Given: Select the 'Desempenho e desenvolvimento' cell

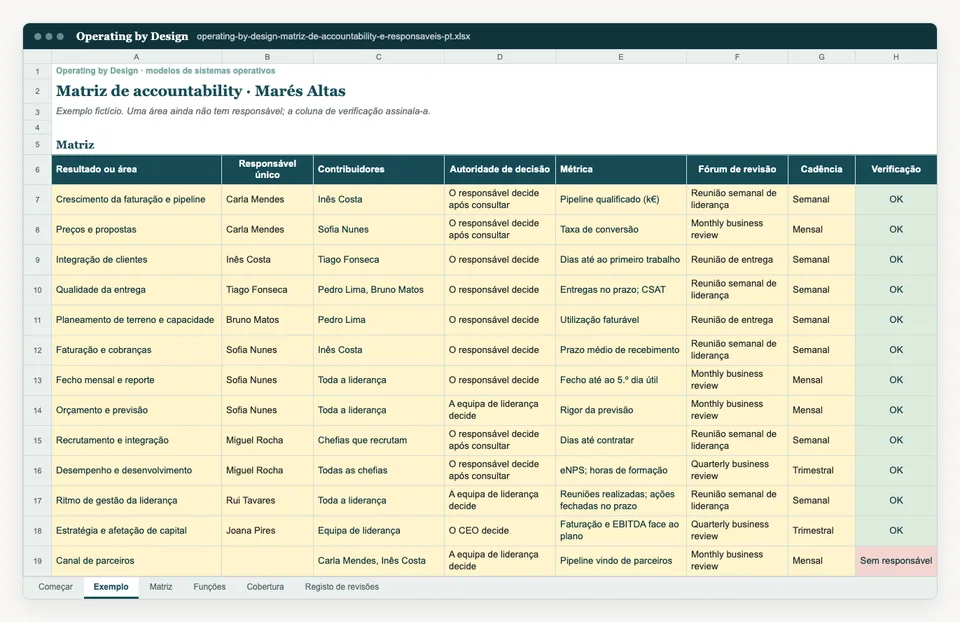Looking at the screenshot, I should pyautogui.click(x=137, y=470).
